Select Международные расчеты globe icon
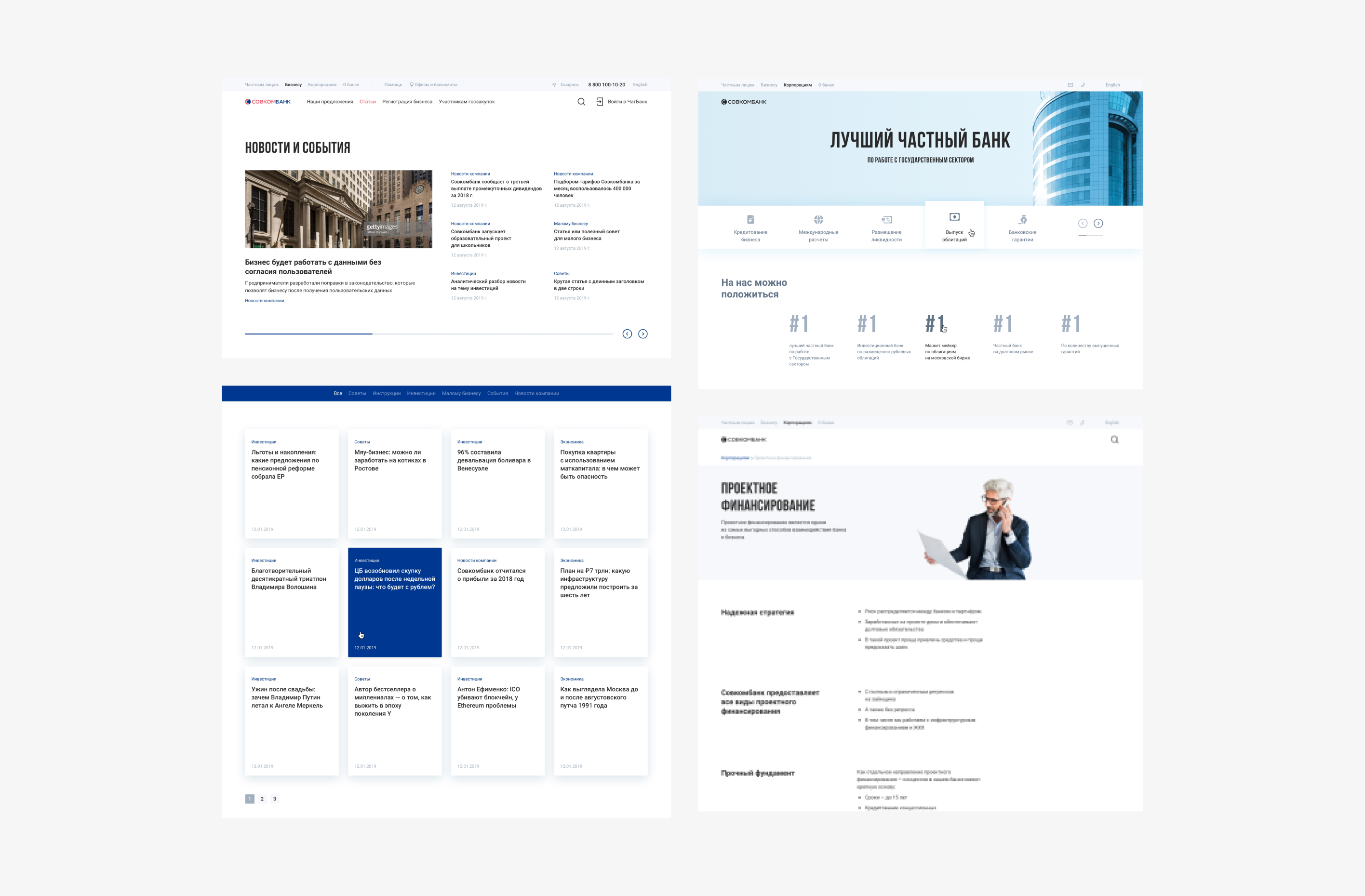Image resolution: width=1365 pixels, height=896 pixels. (x=818, y=219)
